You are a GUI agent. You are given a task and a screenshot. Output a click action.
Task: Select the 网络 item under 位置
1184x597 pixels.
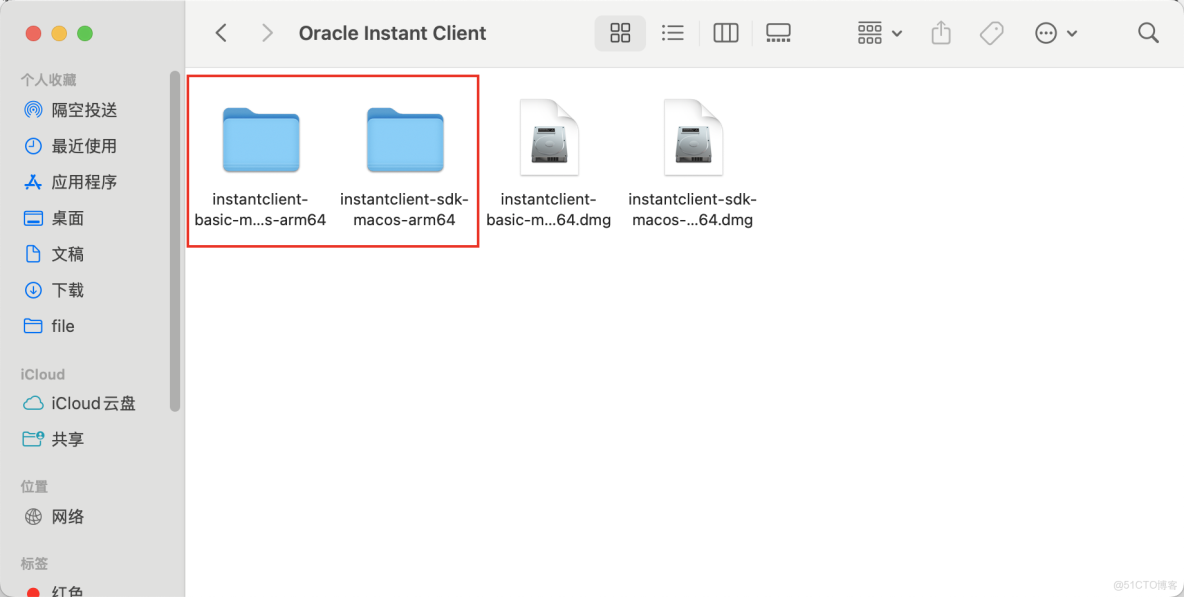(62, 517)
